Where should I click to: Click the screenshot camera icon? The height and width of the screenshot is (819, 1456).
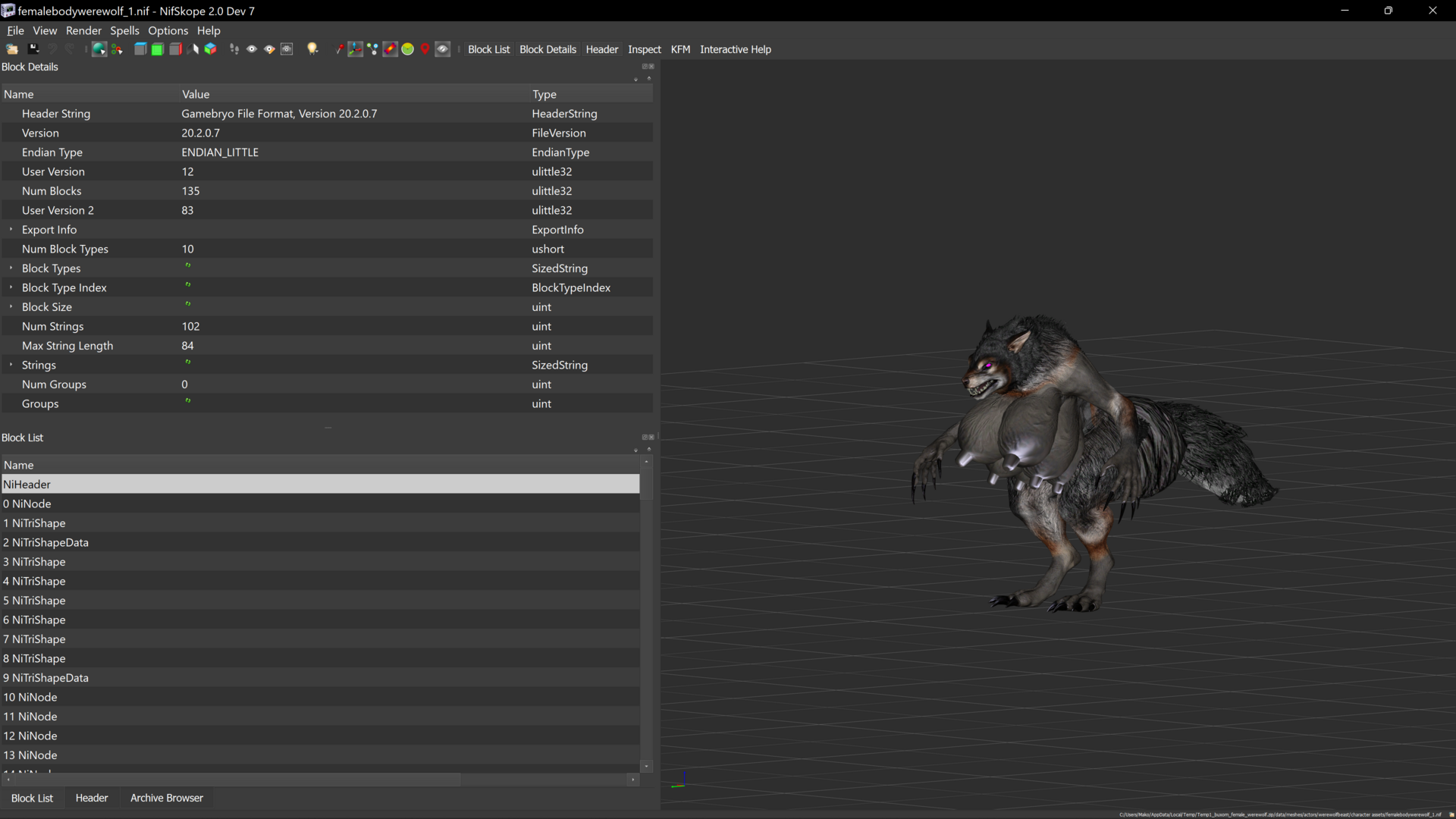point(287,49)
